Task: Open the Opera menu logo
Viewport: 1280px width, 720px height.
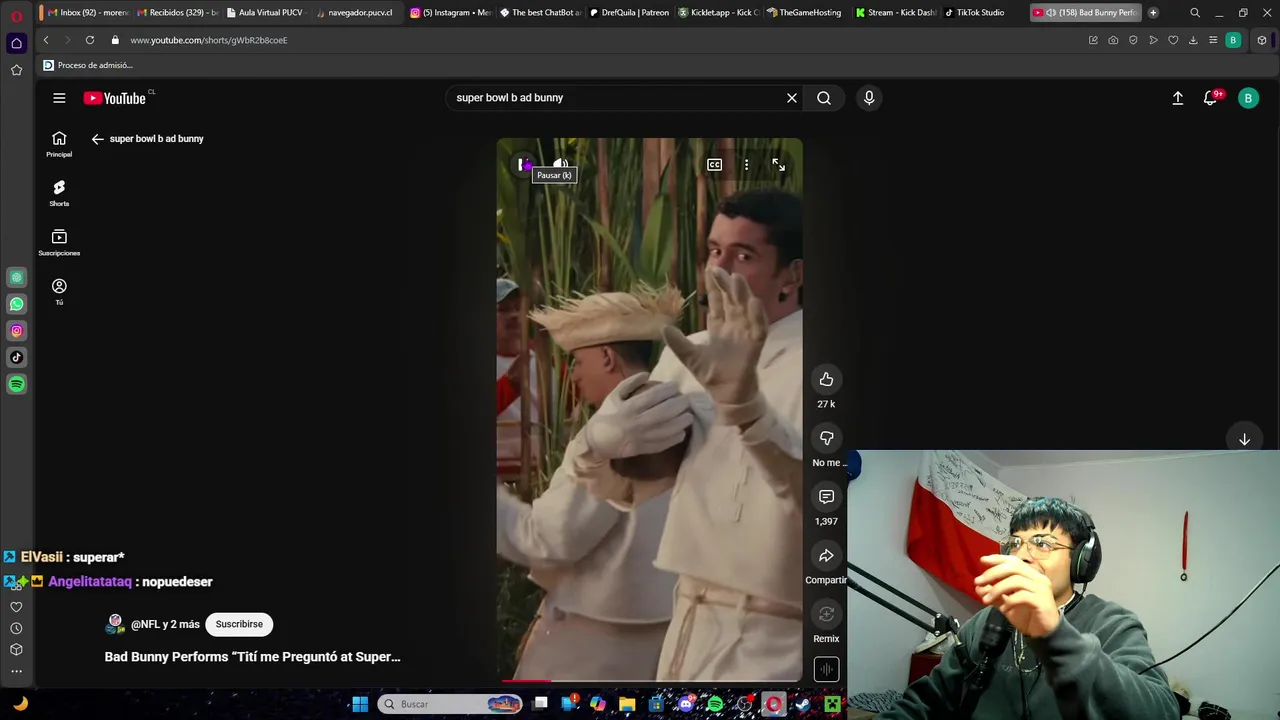Action: (16, 15)
